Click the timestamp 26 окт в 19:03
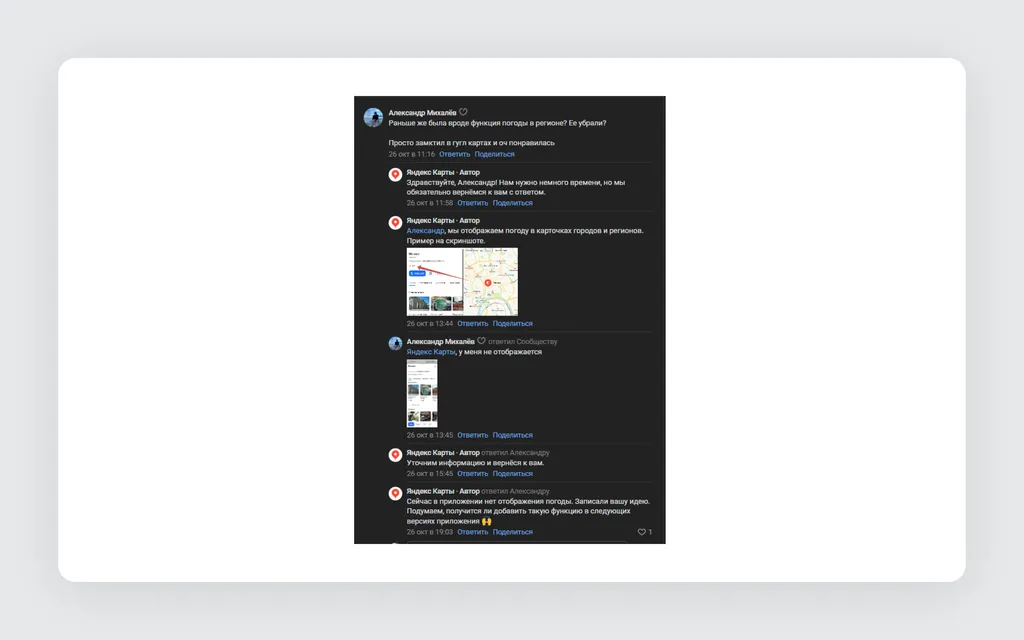Image resolution: width=1024 pixels, height=640 pixels. point(430,532)
